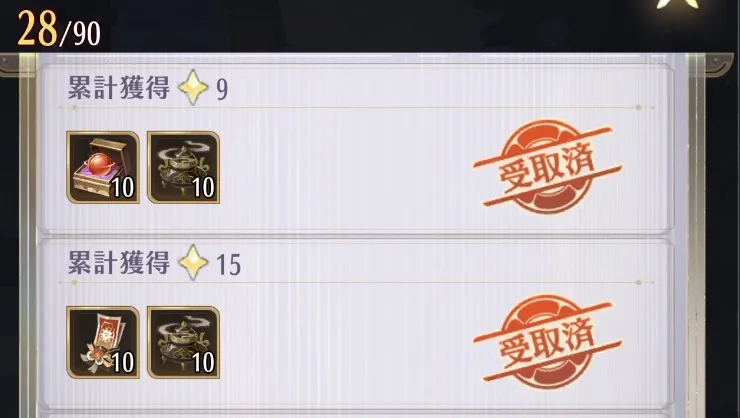Select incense burner reward in 9-star row
Screen dimensions: 740x418
[184, 167]
